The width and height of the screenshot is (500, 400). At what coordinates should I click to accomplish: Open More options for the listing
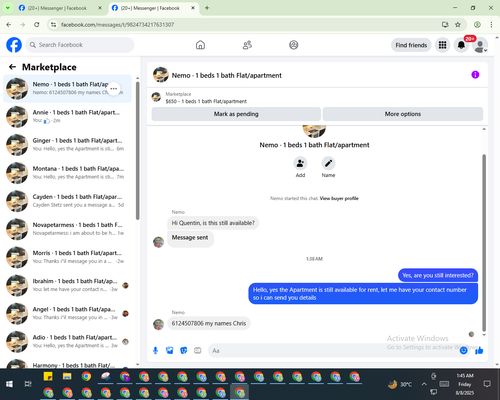tap(403, 114)
